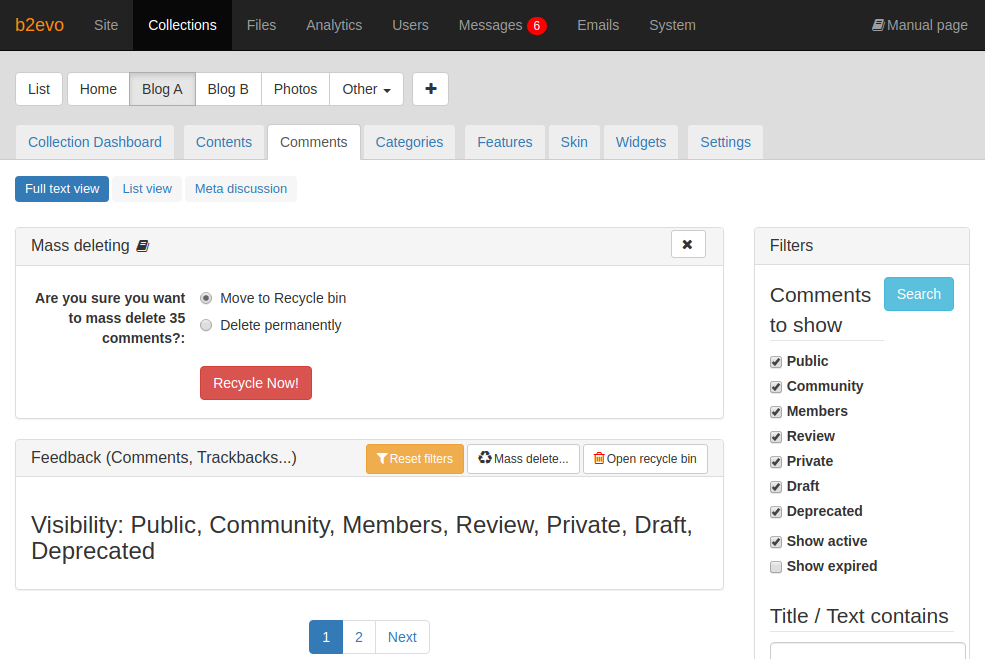Switch to the Collection Dashboard tab
Viewport: 985px width, 659px height.
[x=95, y=142]
